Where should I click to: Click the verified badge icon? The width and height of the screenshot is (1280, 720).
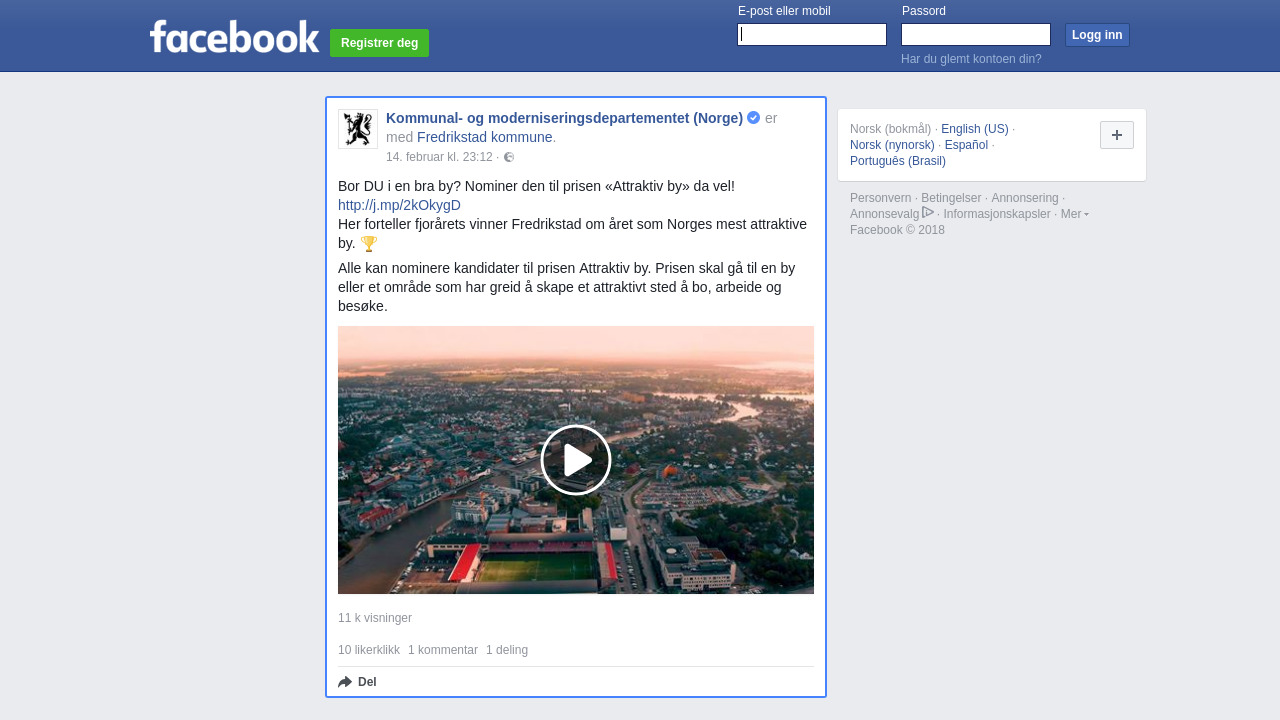coord(754,118)
